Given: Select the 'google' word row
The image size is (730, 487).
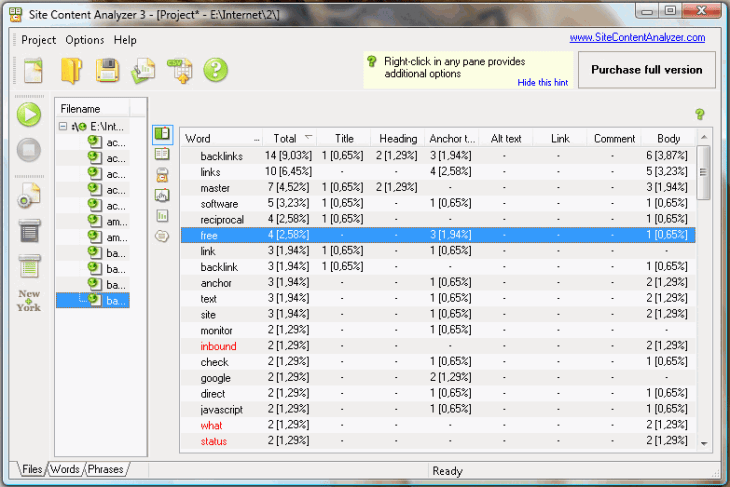Looking at the screenshot, I should (x=438, y=378).
